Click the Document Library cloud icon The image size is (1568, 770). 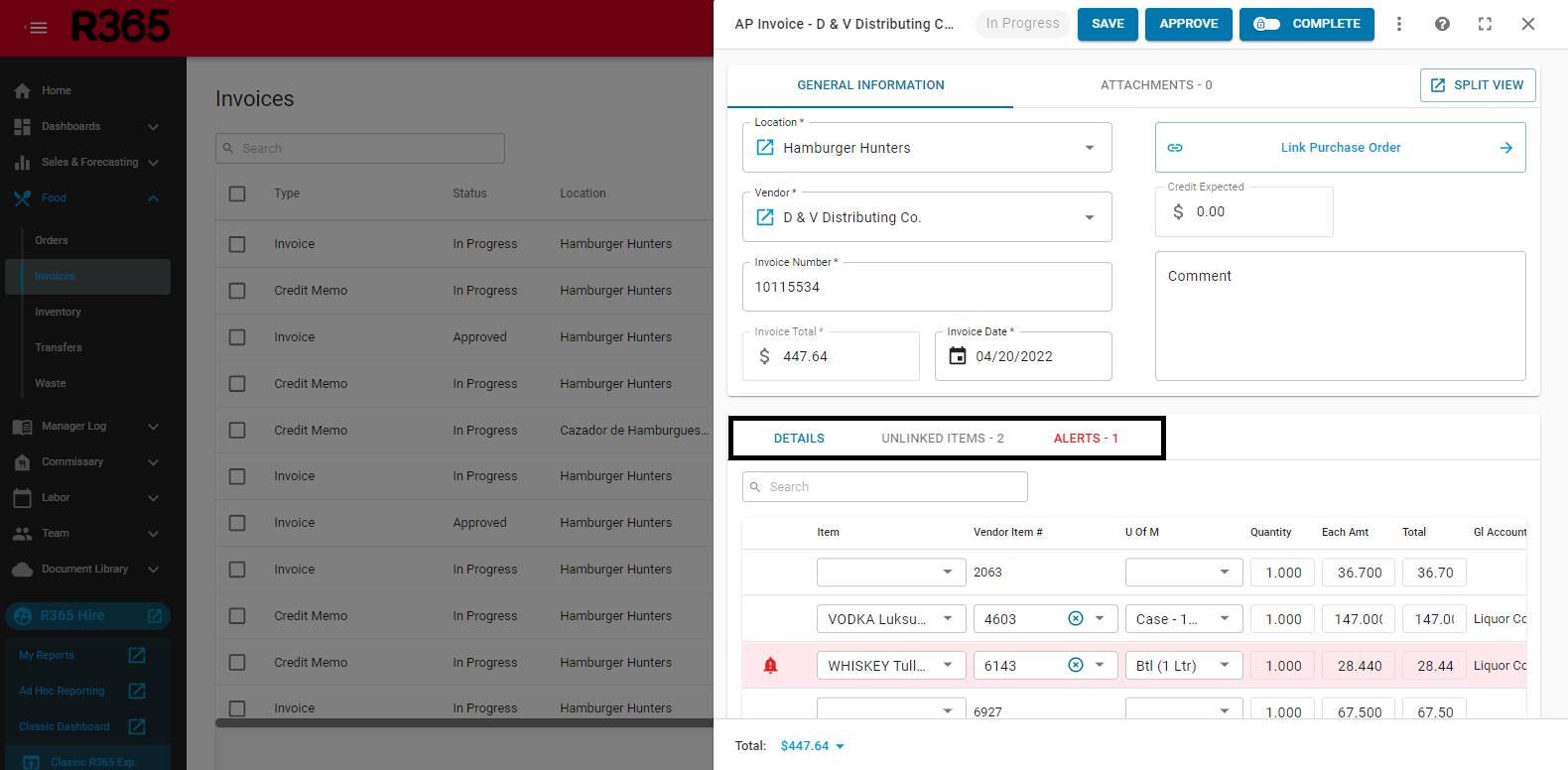point(22,569)
